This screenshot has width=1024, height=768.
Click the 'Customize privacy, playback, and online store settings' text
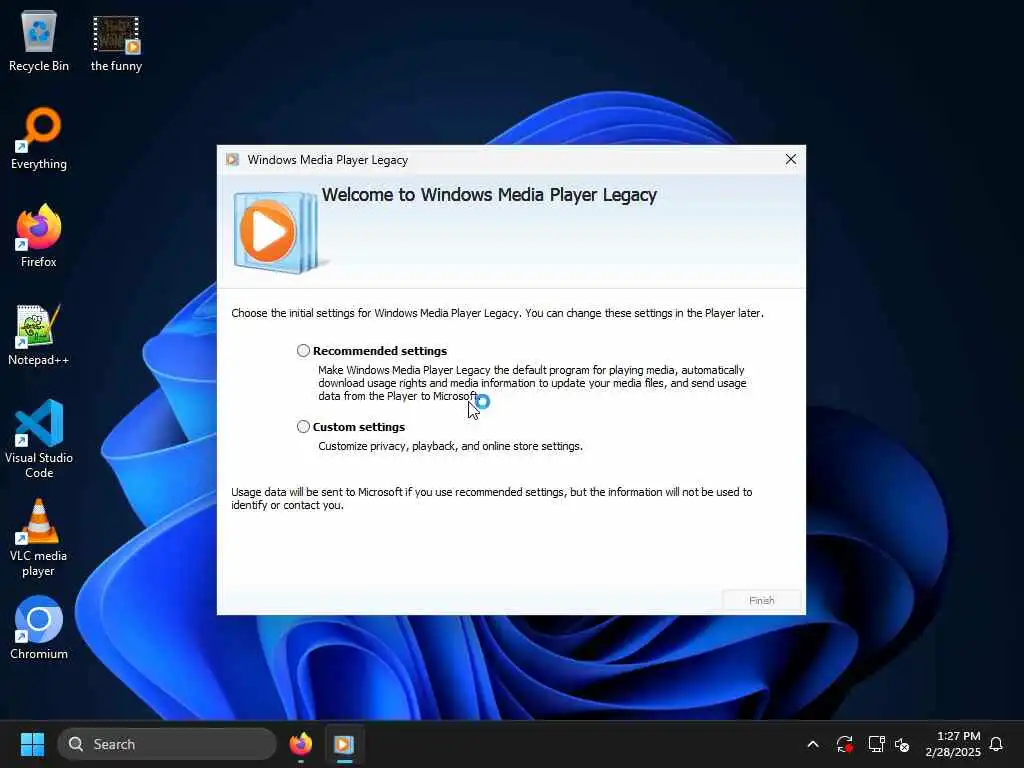[451, 446]
